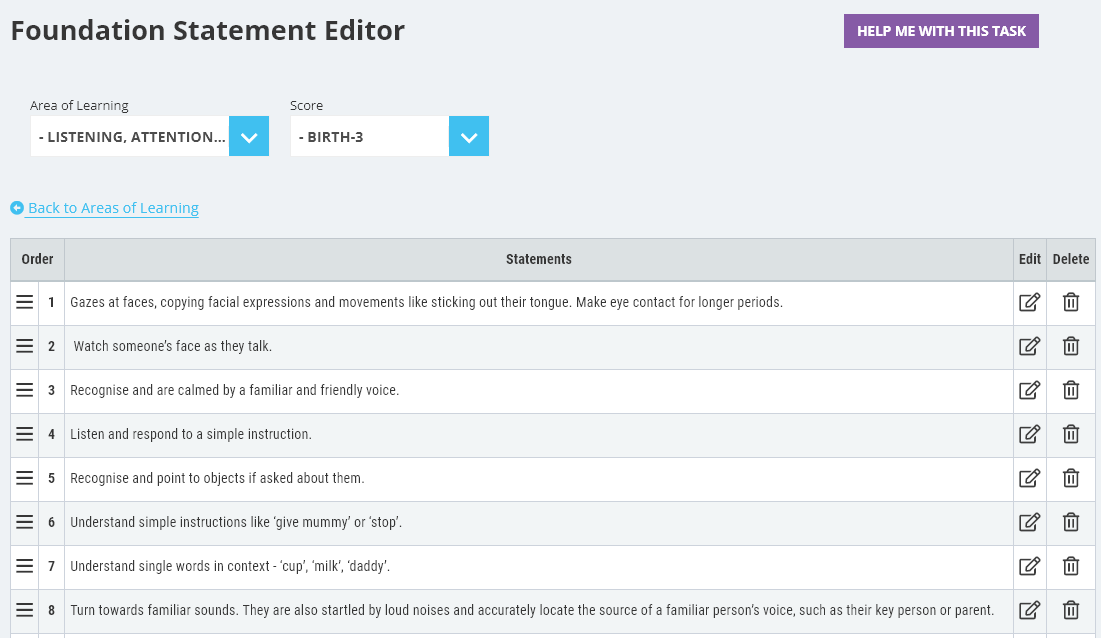Click the back arrow circle icon
The width and height of the screenshot is (1101, 638).
click(x=17, y=208)
